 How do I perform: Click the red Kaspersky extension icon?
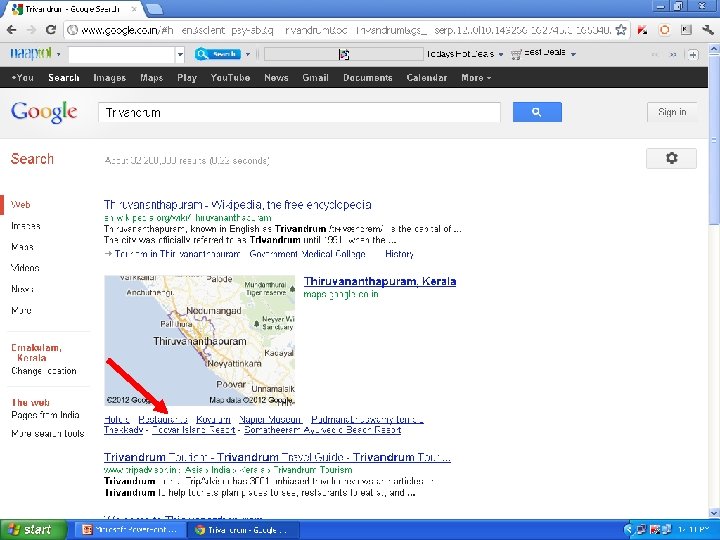pos(642,30)
